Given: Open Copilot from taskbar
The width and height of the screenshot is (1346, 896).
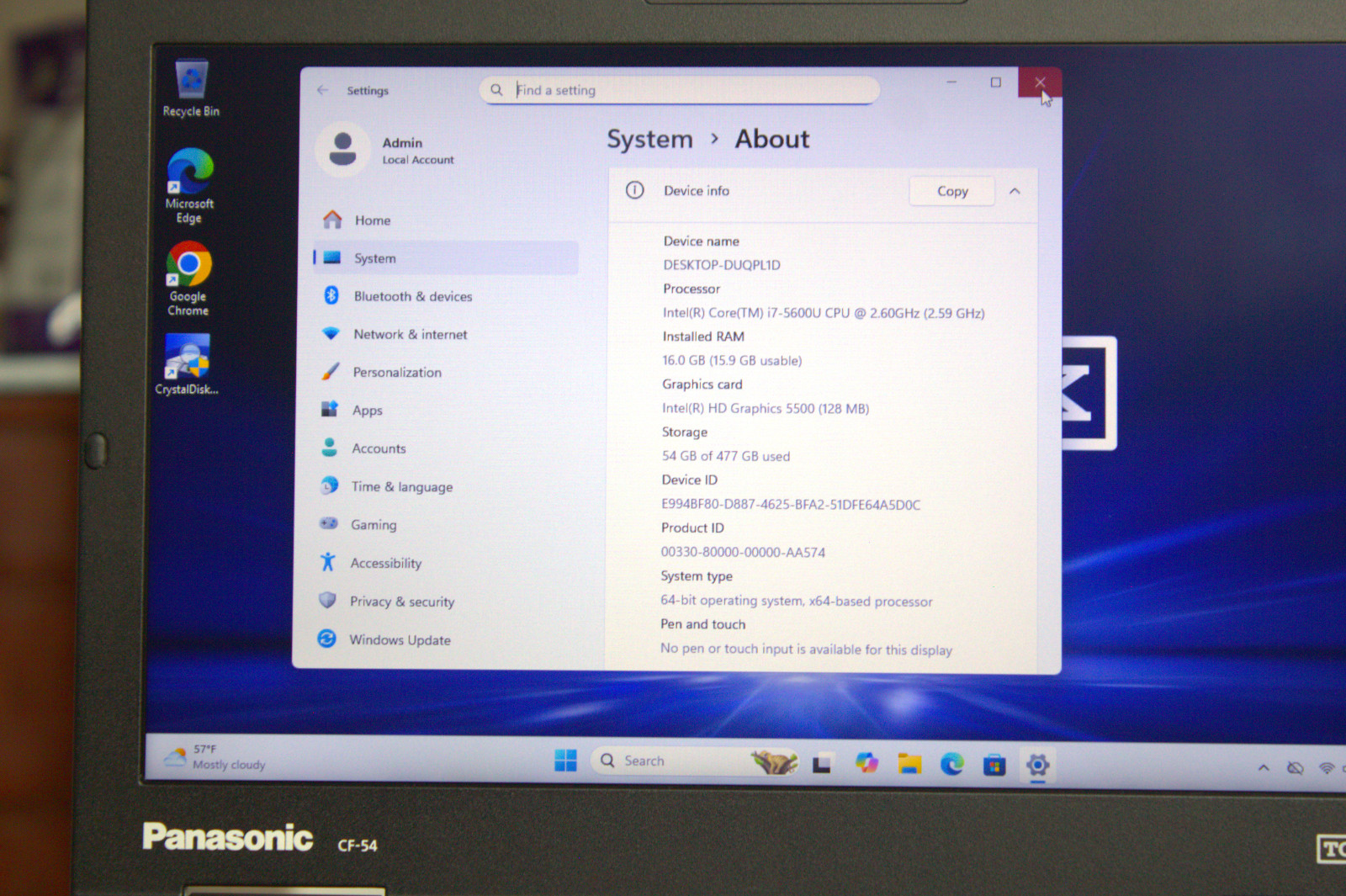Looking at the screenshot, I should tap(866, 763).
